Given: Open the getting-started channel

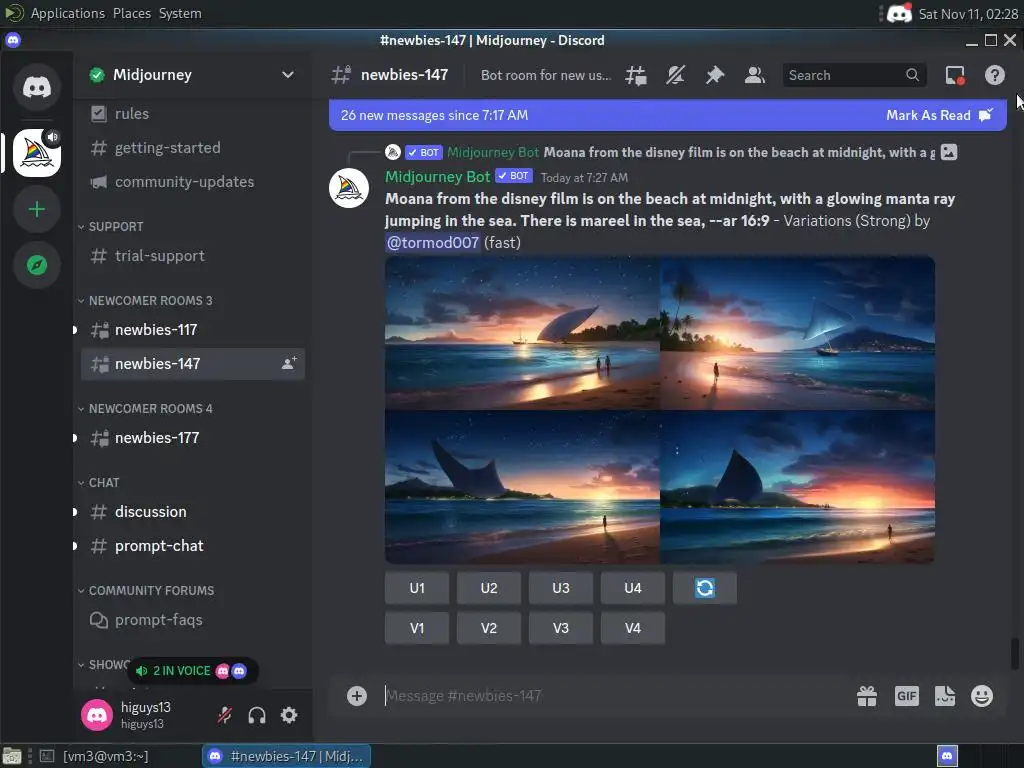Looking at the screenshot, I should 193,148.
